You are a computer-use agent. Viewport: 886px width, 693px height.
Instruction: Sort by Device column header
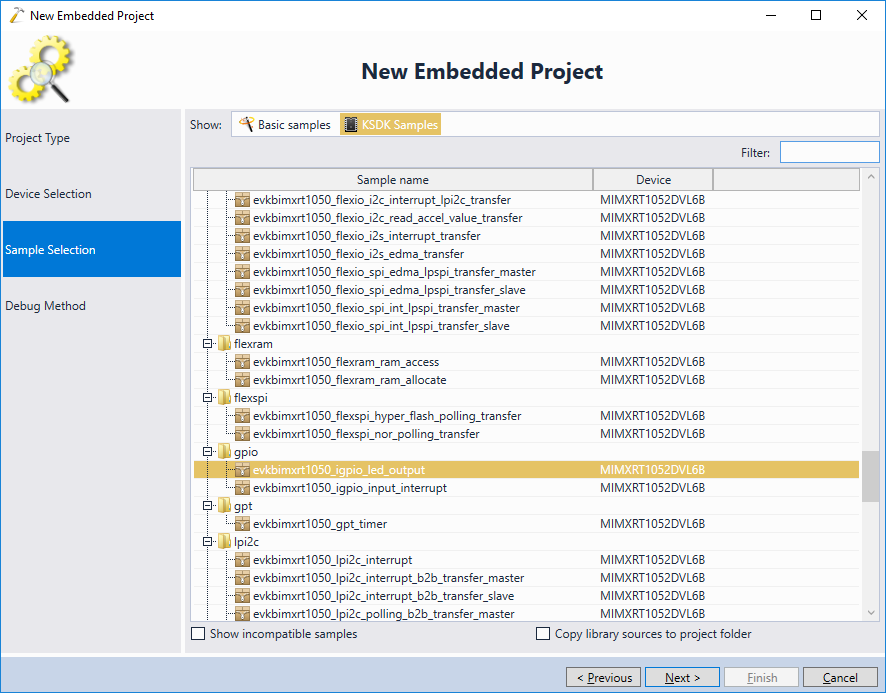point(653,180)
